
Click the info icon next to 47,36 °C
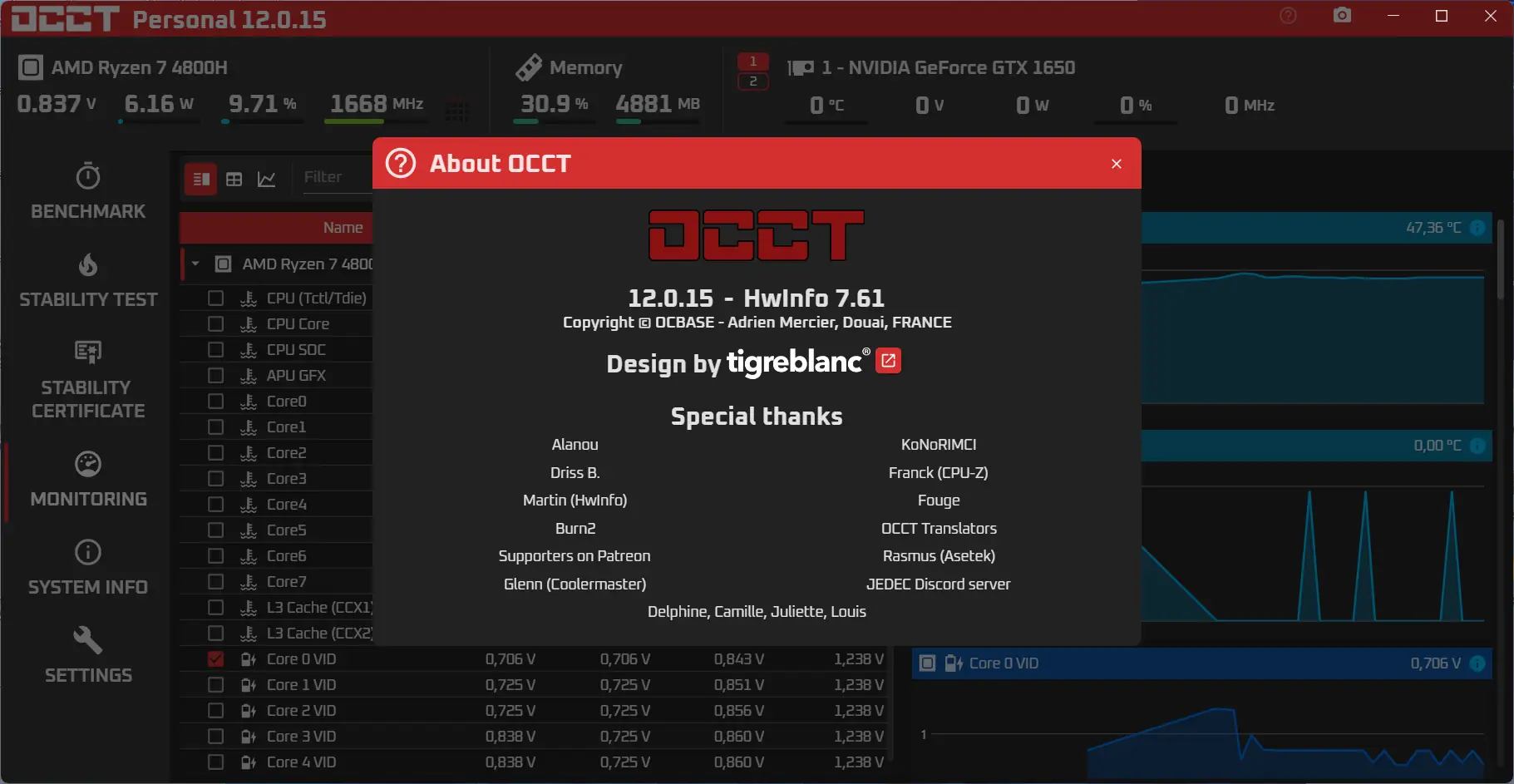pyautogui.click(x=1477, y=228)
